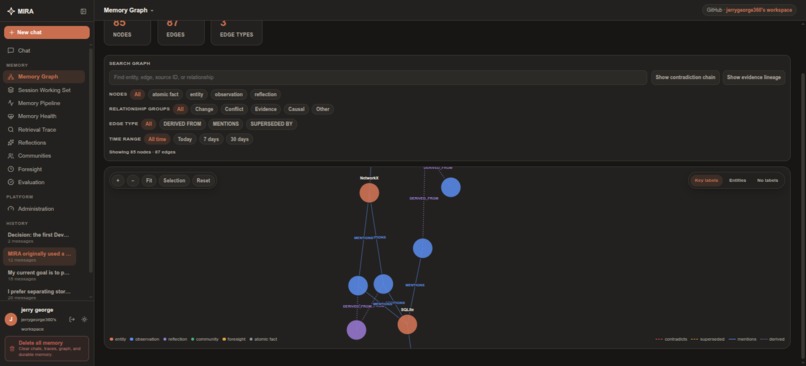Enable the Other relationship group filter
This screenshot has width=806, height=366.
[323, 109]
